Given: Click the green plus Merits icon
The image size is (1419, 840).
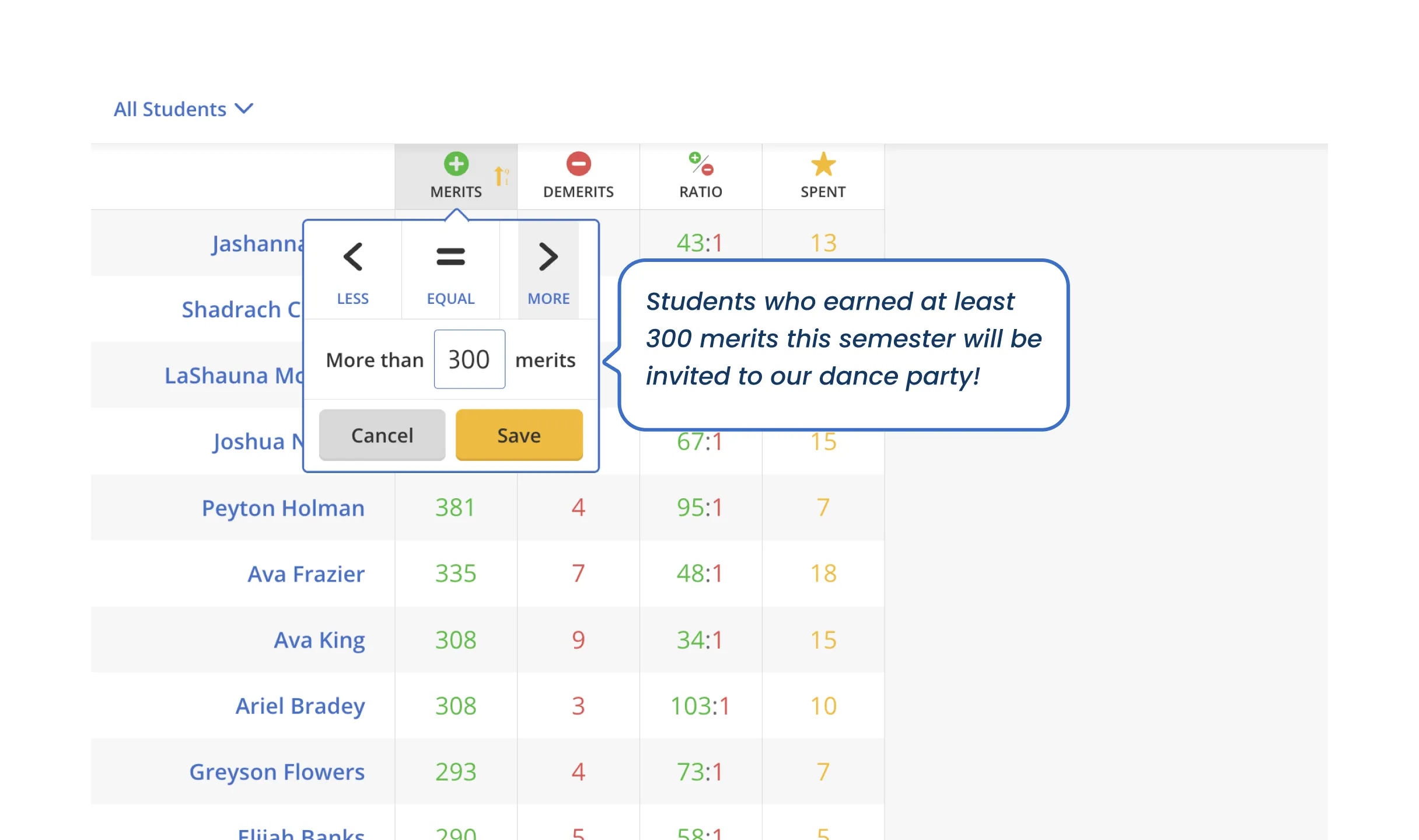Looking at the screenshot, I should (456, 164).
